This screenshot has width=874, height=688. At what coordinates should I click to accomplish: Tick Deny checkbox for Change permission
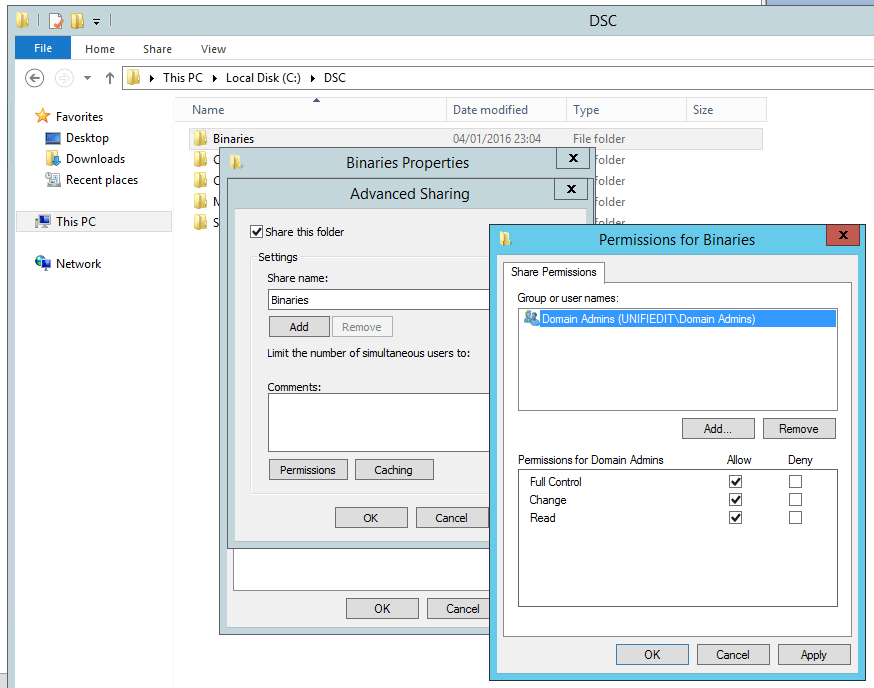[795, 500]
